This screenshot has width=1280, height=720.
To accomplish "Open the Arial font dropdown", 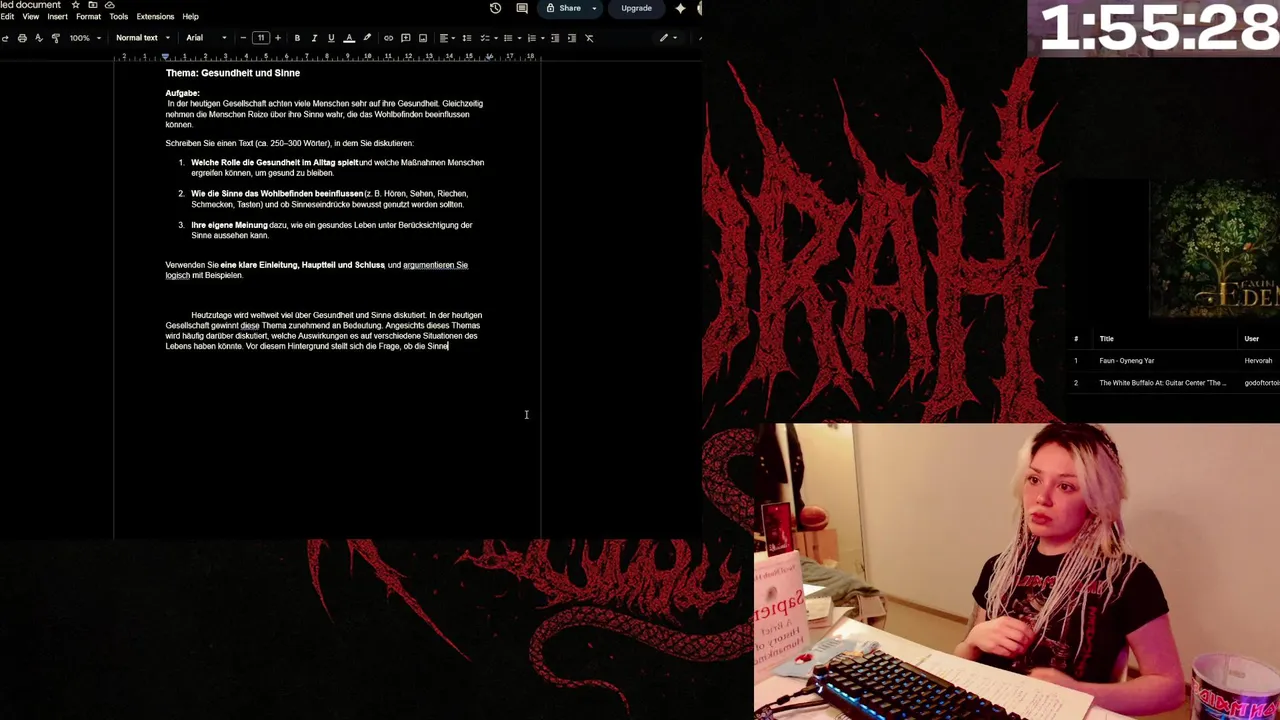I will pyautogui.click(x=206, y=38).
